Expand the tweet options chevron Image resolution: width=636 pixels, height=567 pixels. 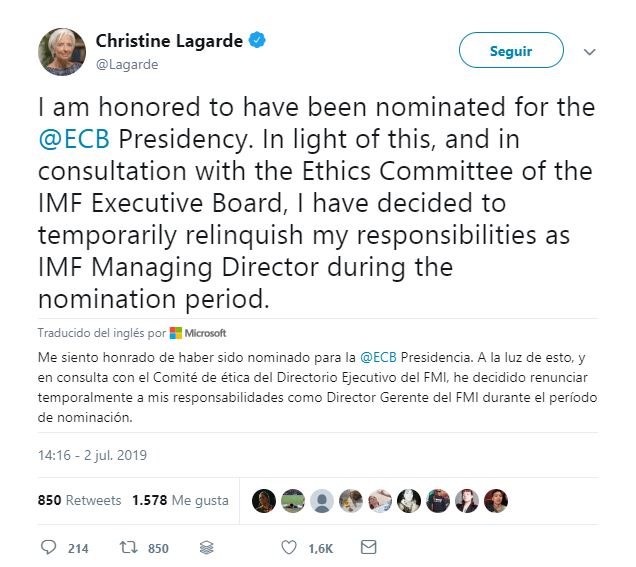[x=589, y=52]
